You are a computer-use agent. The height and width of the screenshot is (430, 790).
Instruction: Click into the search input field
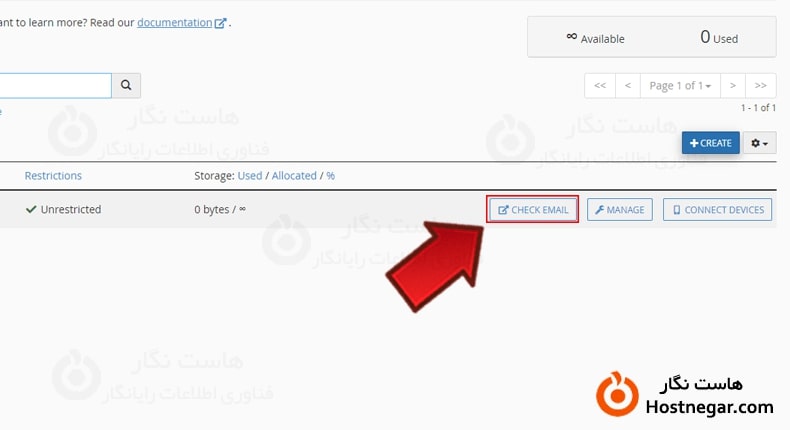pos(55,85)
